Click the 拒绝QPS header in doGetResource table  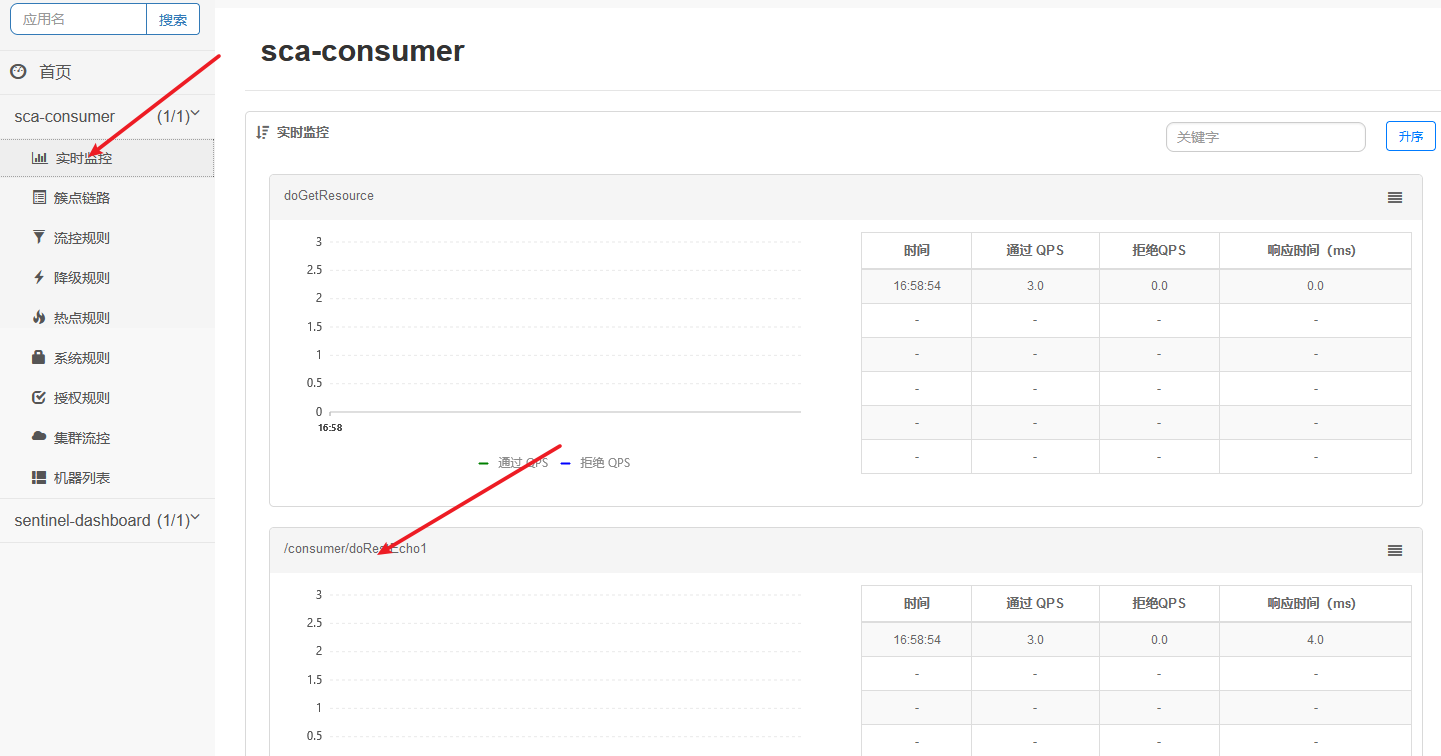tap(1159, 251)
